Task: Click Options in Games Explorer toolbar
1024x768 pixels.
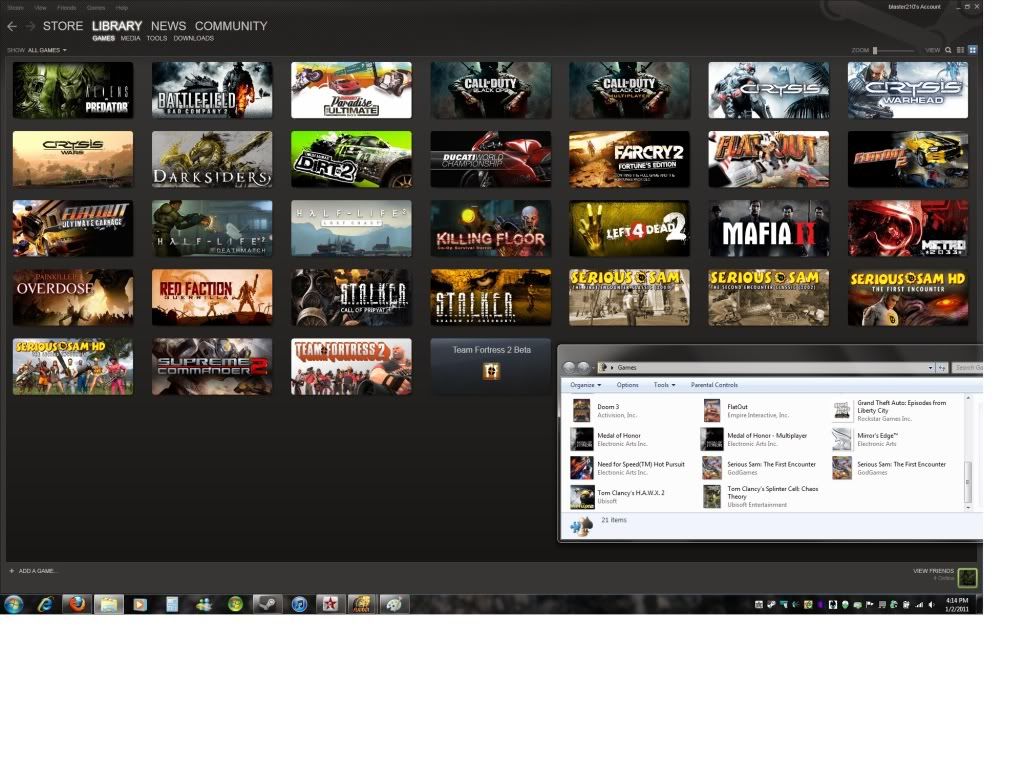Action: (x=628, y=385)
